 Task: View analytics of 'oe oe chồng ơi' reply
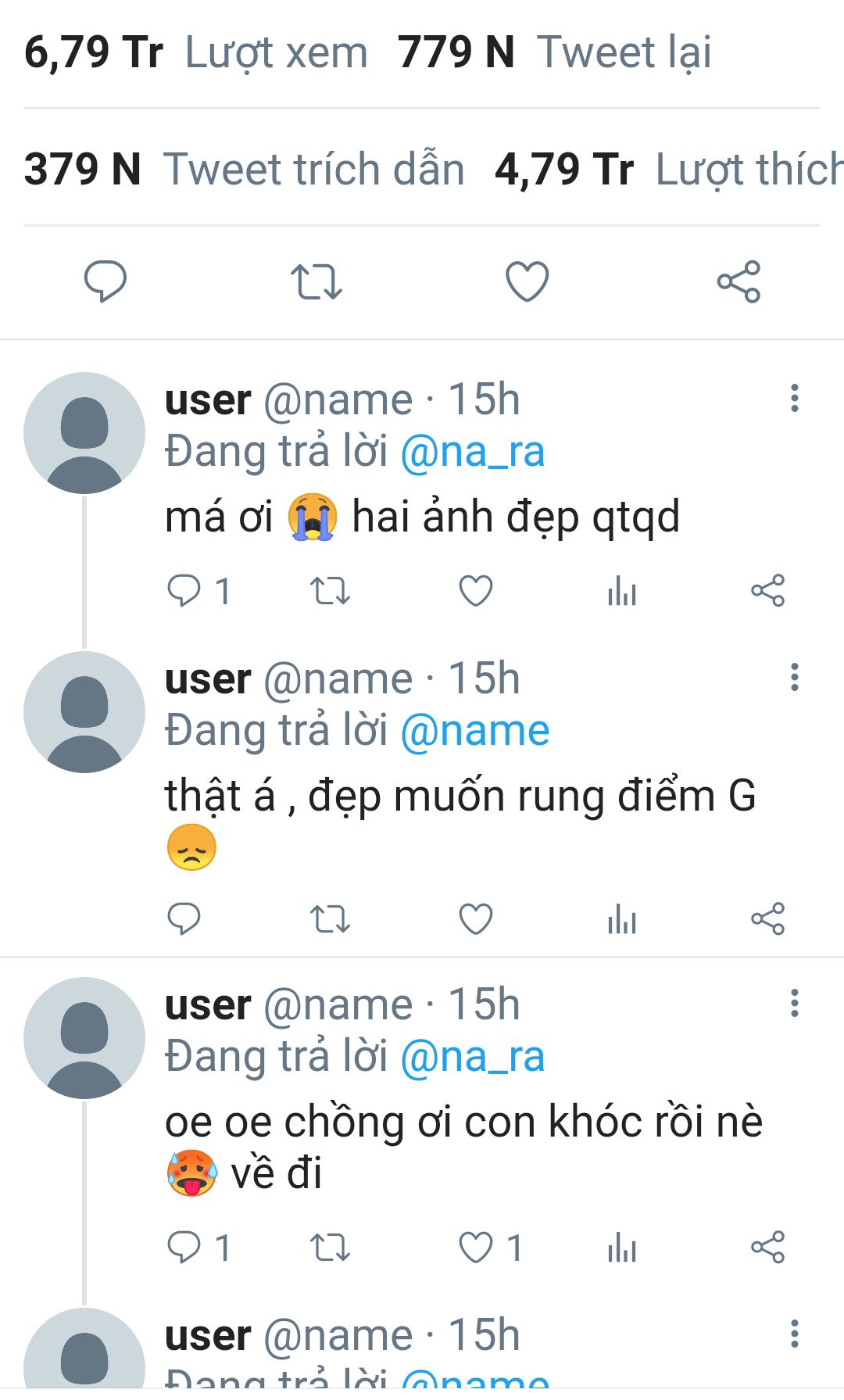coord(622,1247)
